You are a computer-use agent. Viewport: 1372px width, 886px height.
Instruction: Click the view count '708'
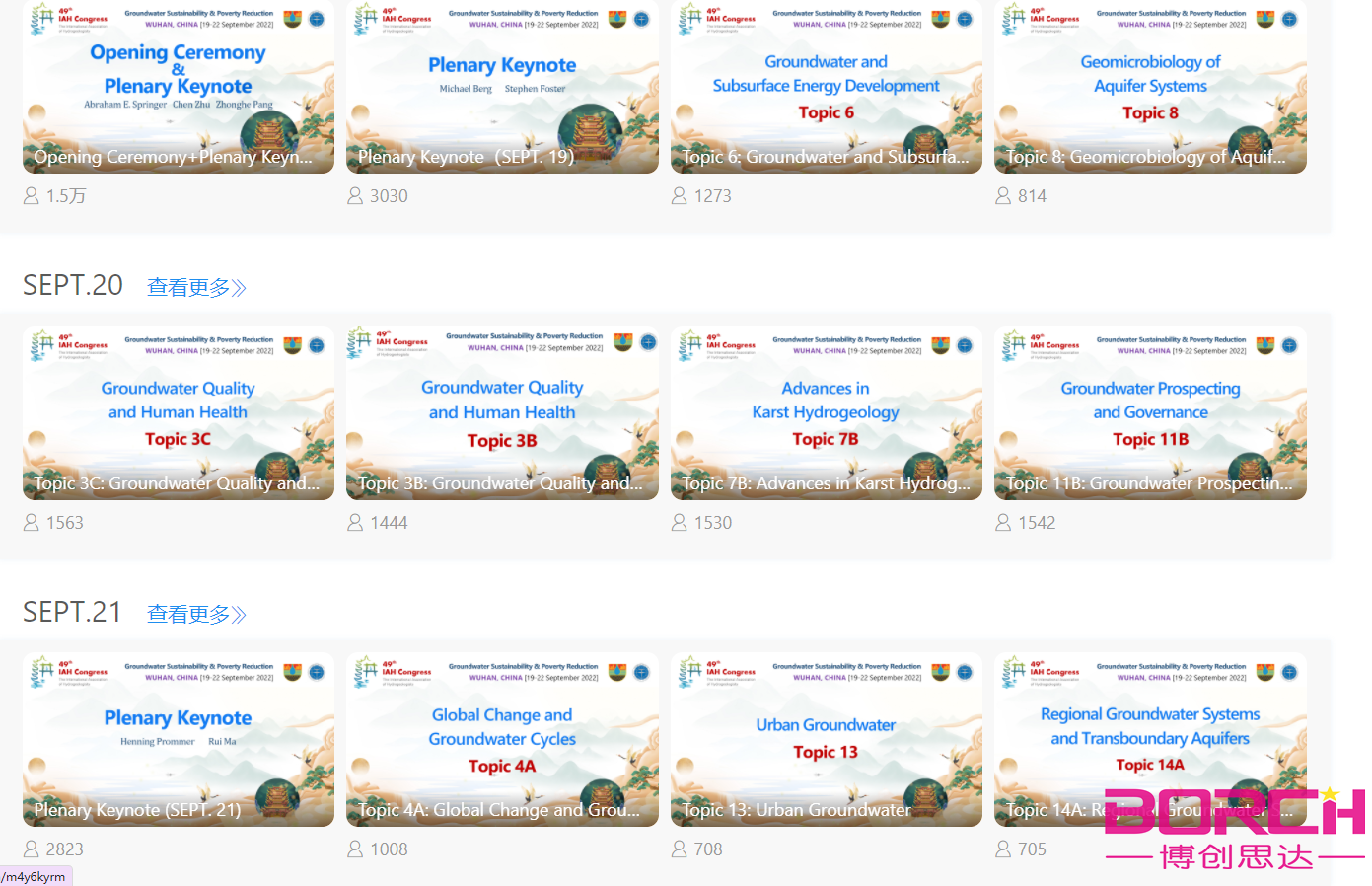click(x=708, y=849)
